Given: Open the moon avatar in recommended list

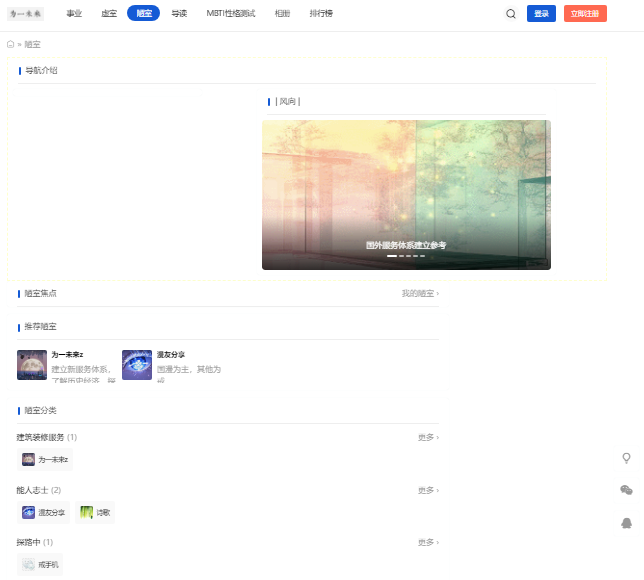Looking at the screenshot, I should (x=32, y=365).
